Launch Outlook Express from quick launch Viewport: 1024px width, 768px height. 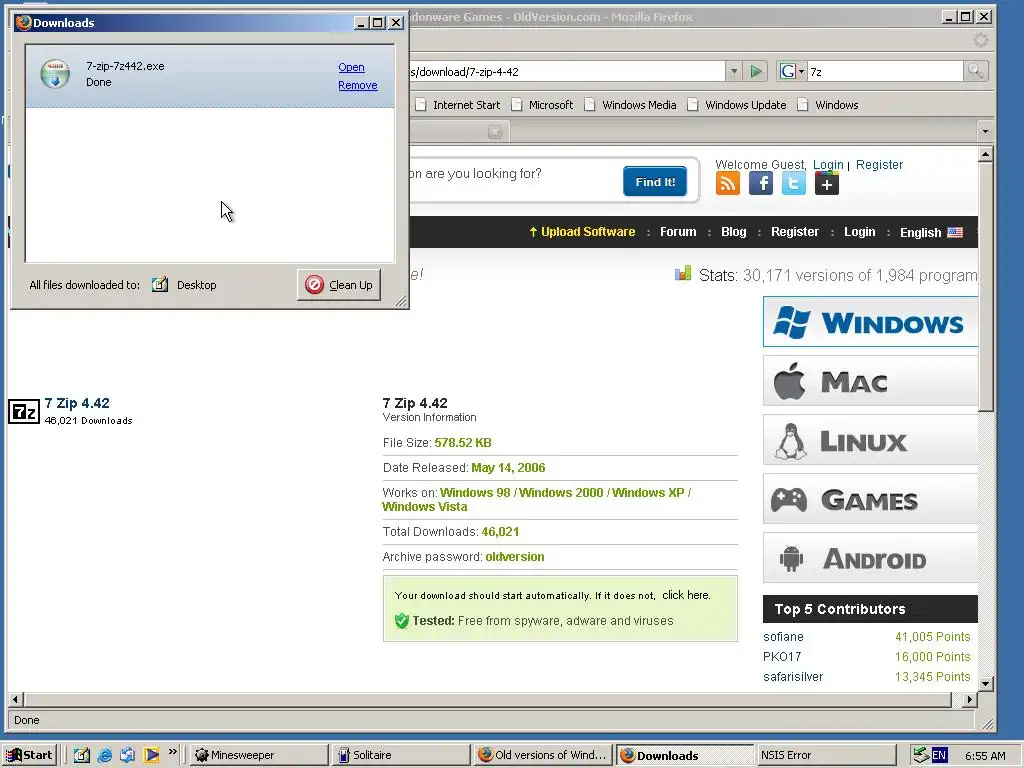tap(127, 755)
